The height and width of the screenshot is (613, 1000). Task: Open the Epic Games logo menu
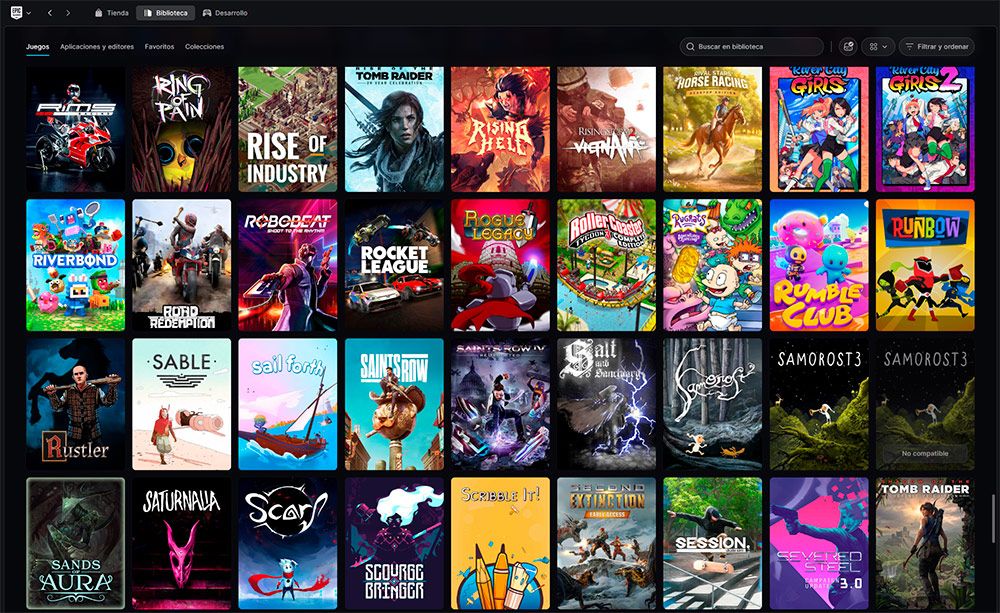click(20, 13)
